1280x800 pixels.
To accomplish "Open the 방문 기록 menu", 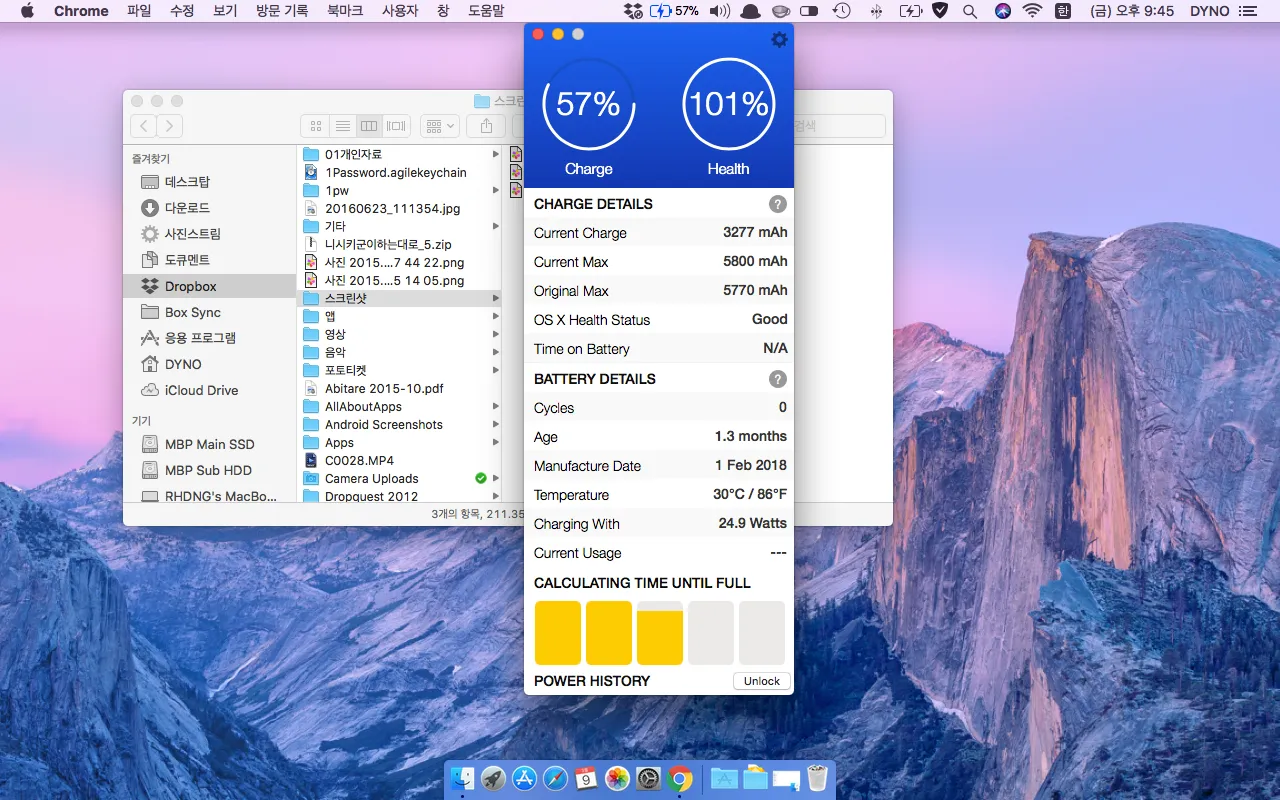I will [282, 11].
